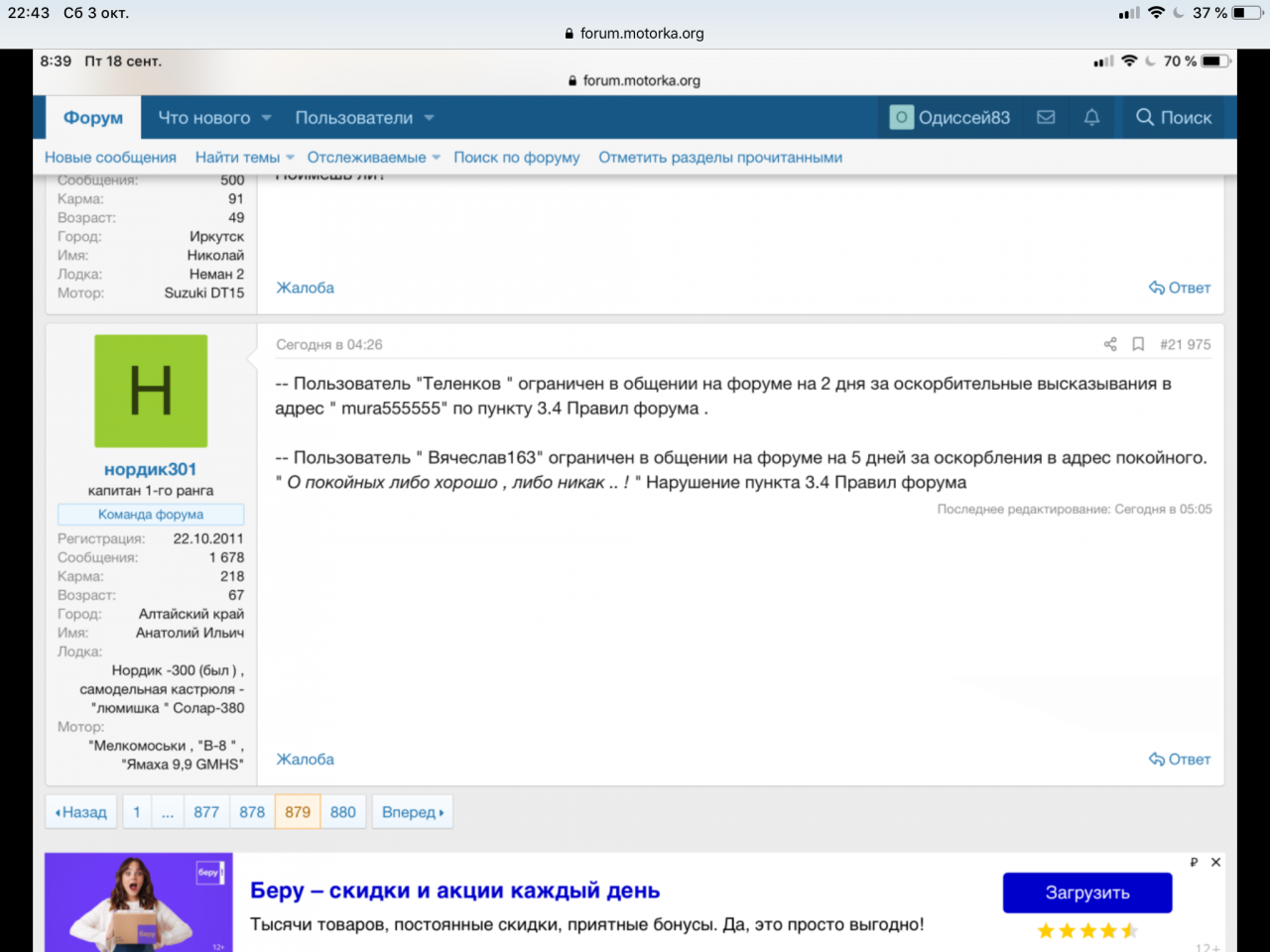Close the Беру advertisement banner
The image size is (1270, 952).
(x=1215, y=863)
